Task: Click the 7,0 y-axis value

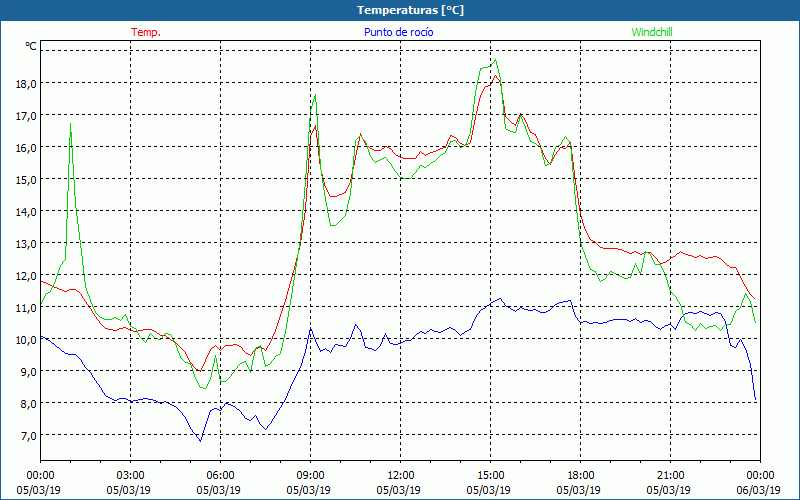Action: coord(29,435)
